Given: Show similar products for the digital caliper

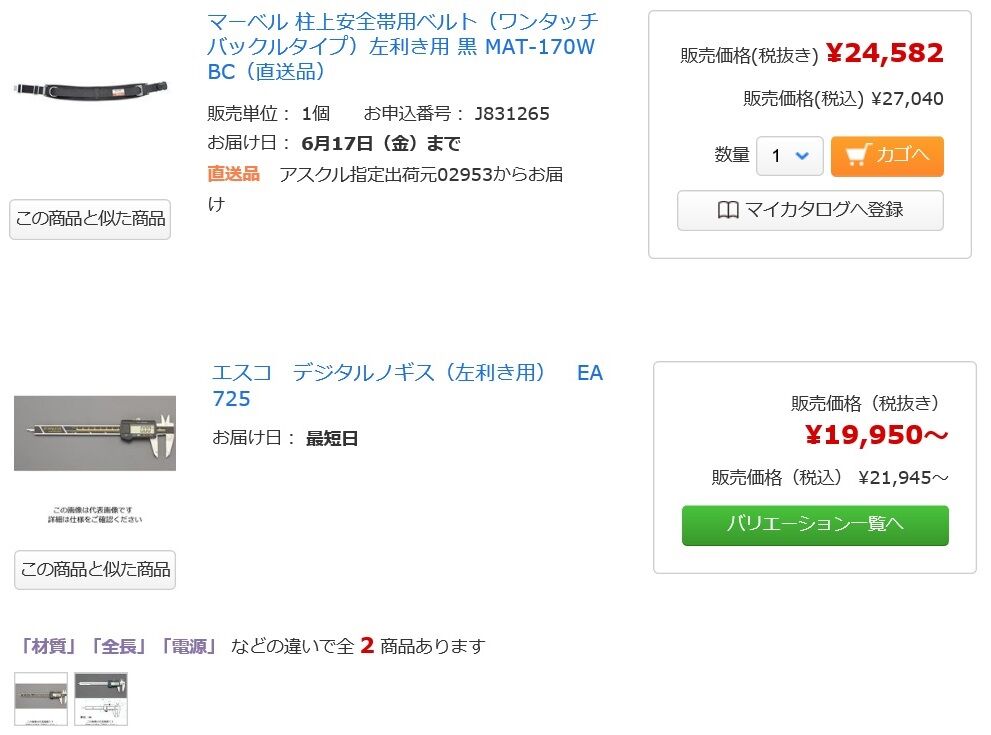Looking at the screenshot, I should point(95,570).
